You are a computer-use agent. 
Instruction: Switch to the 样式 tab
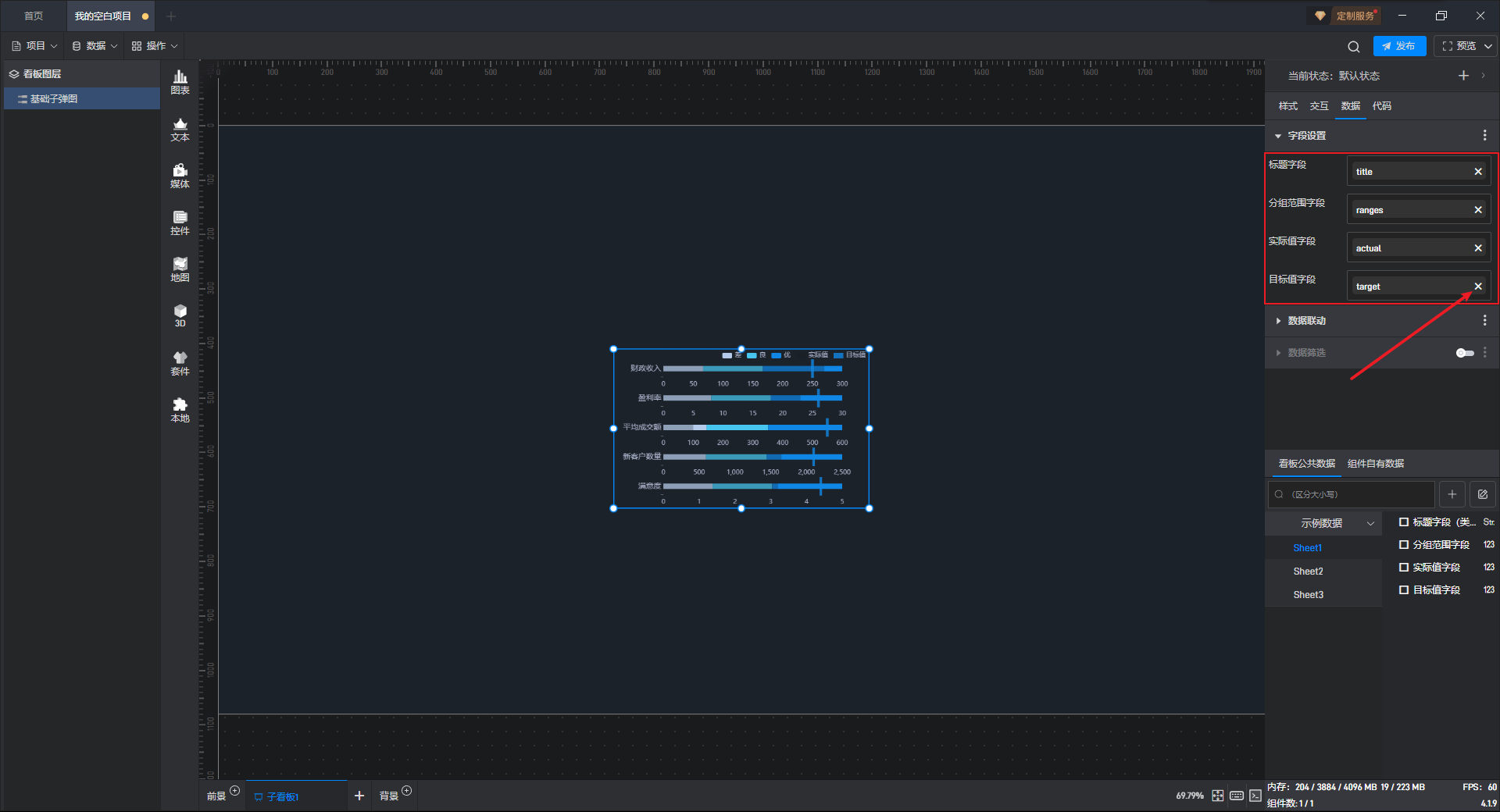(x=1287, y=106)
